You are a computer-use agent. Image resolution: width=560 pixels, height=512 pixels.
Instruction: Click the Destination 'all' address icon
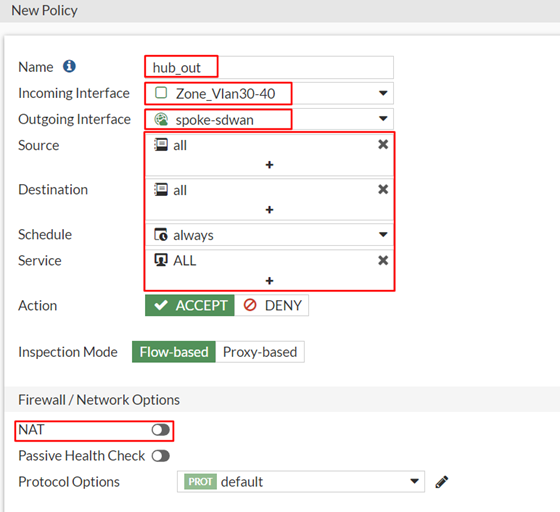[161, 190]
